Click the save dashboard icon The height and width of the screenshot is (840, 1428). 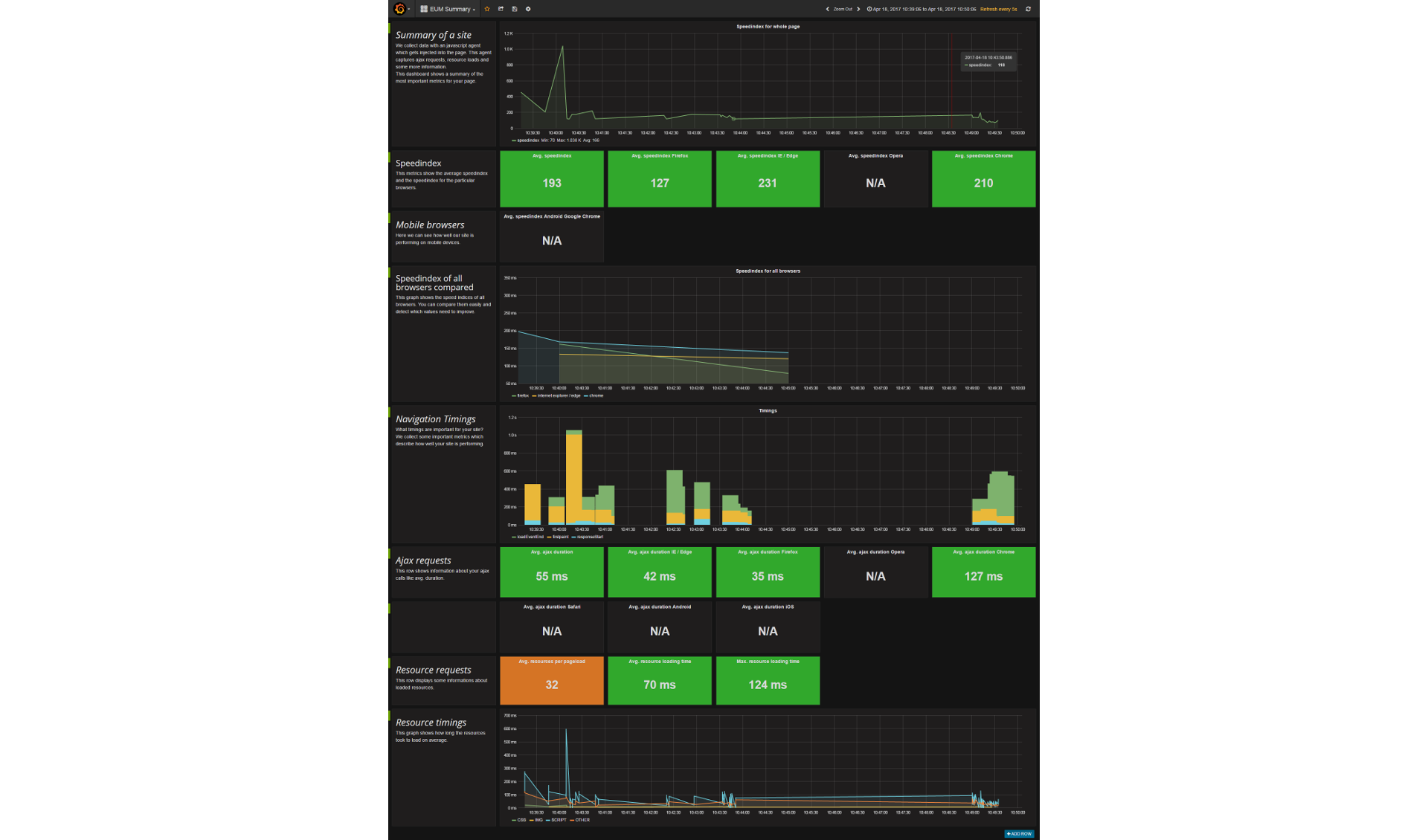(515, 9)
